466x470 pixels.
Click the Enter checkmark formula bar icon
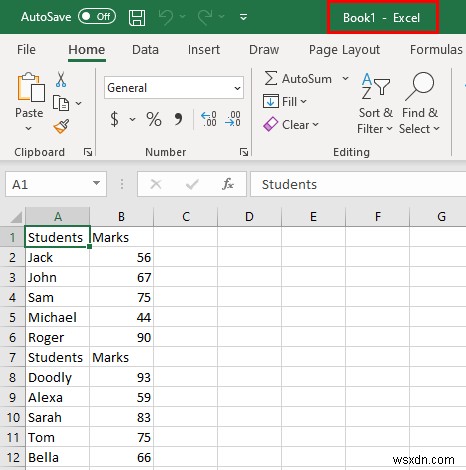point(192,184)
